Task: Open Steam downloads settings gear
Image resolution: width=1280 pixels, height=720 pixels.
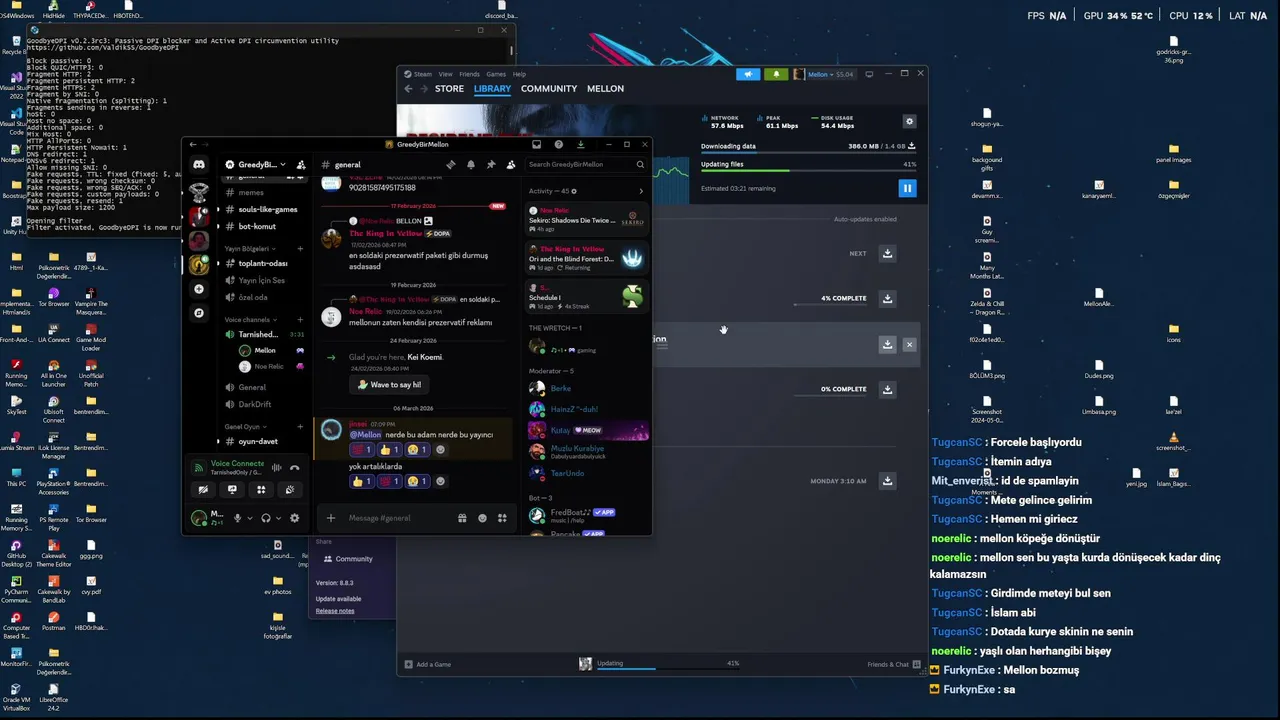Action: 909,122
